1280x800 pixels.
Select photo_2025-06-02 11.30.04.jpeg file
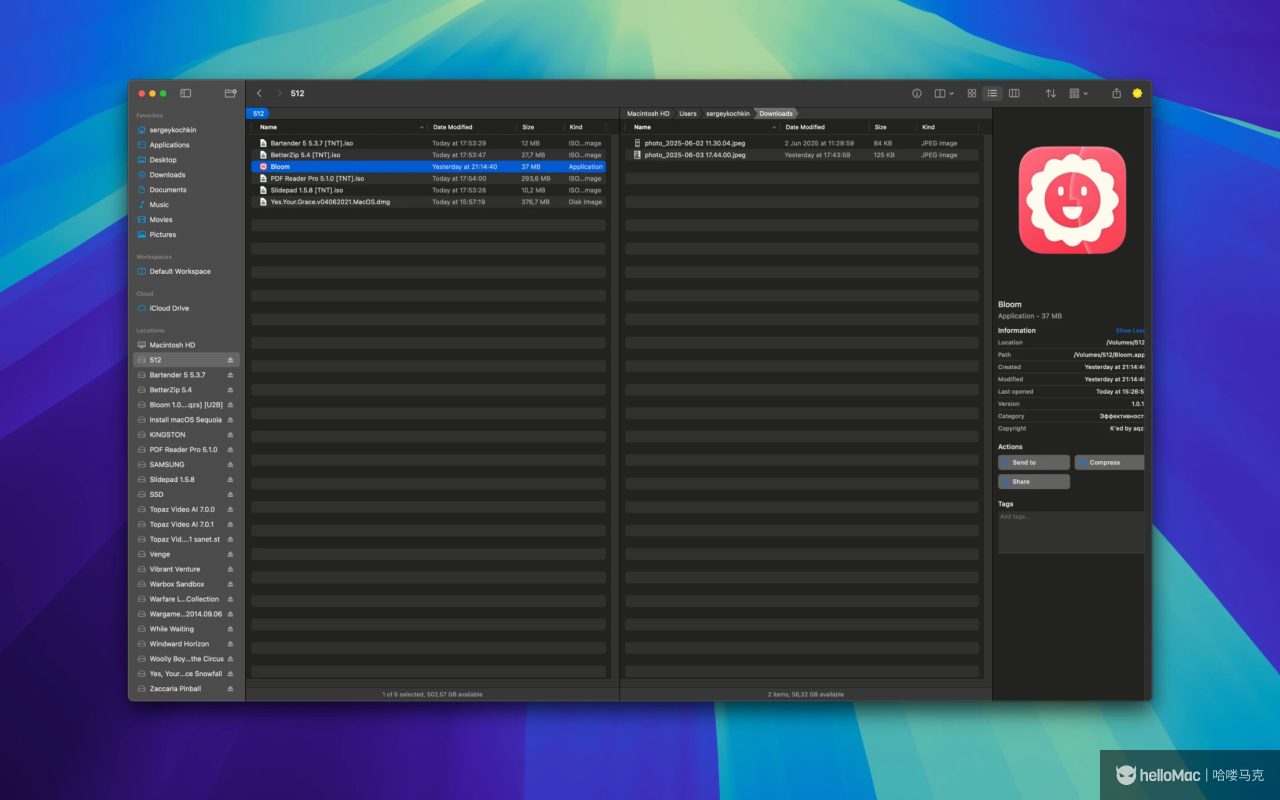(x=802, y=143)
